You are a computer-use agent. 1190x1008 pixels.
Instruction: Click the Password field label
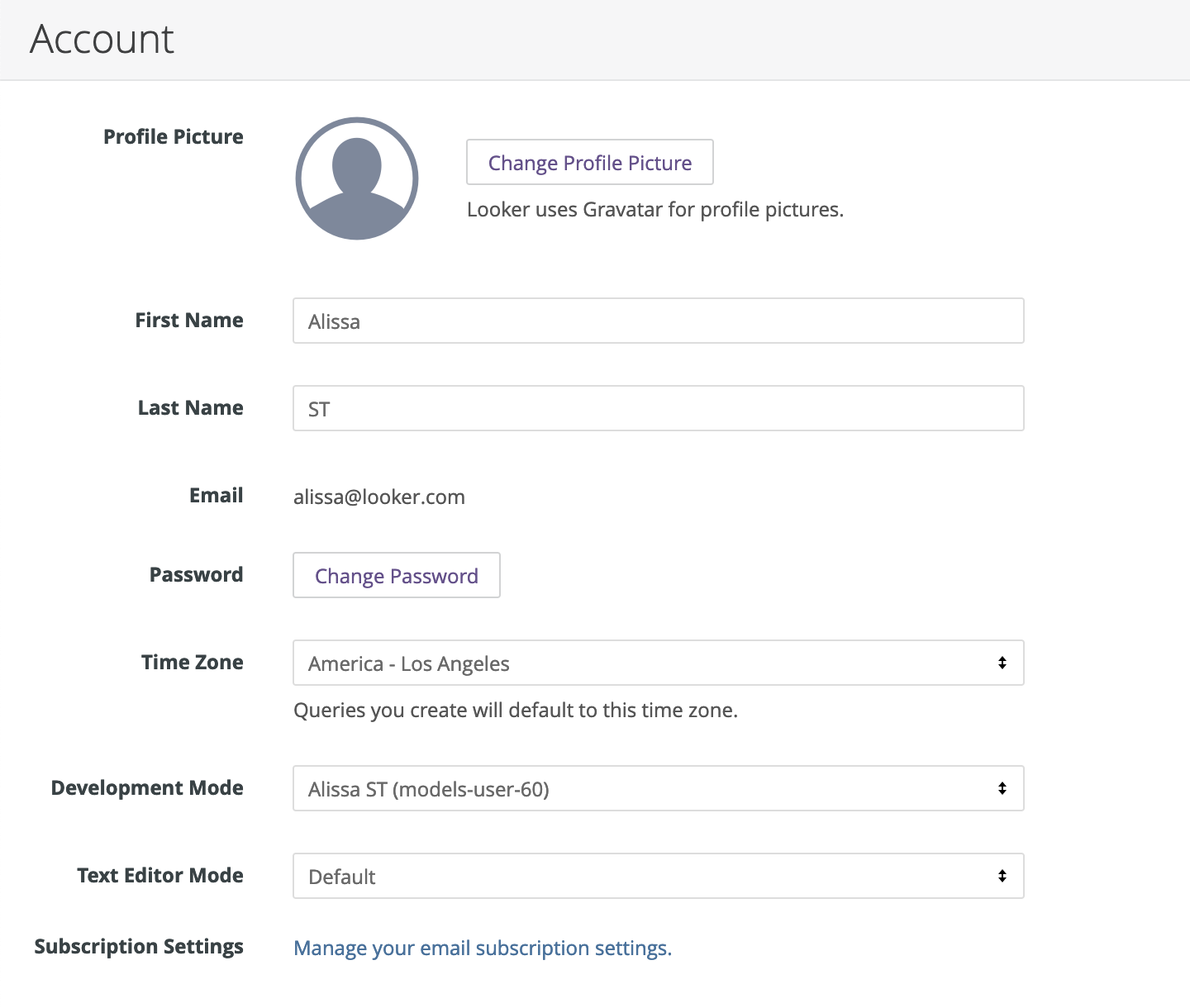[196, 574]
